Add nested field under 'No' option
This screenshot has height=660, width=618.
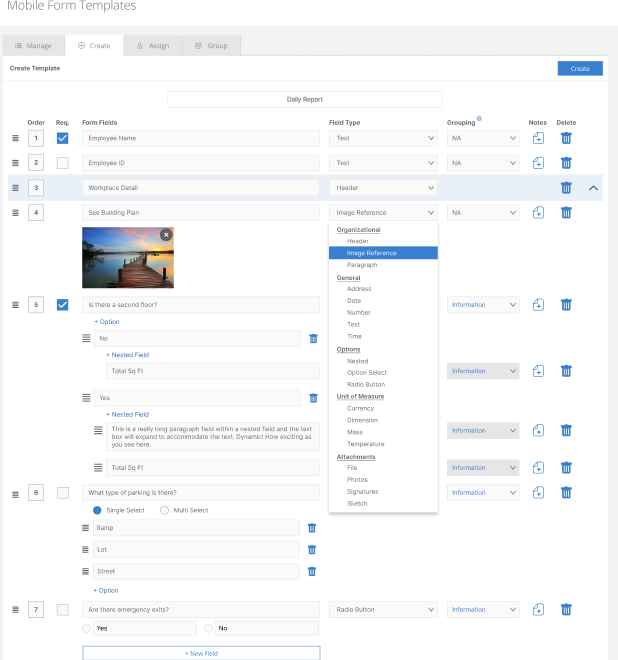tap(128, 355)
